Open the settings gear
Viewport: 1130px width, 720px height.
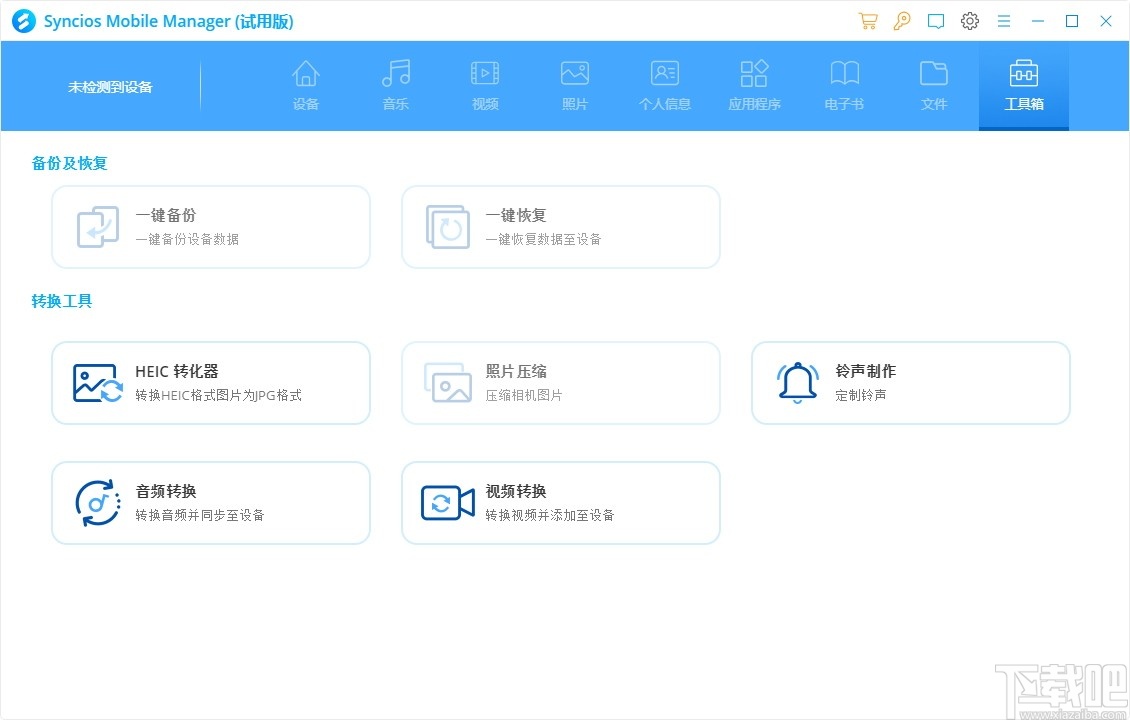coord(969,20)
